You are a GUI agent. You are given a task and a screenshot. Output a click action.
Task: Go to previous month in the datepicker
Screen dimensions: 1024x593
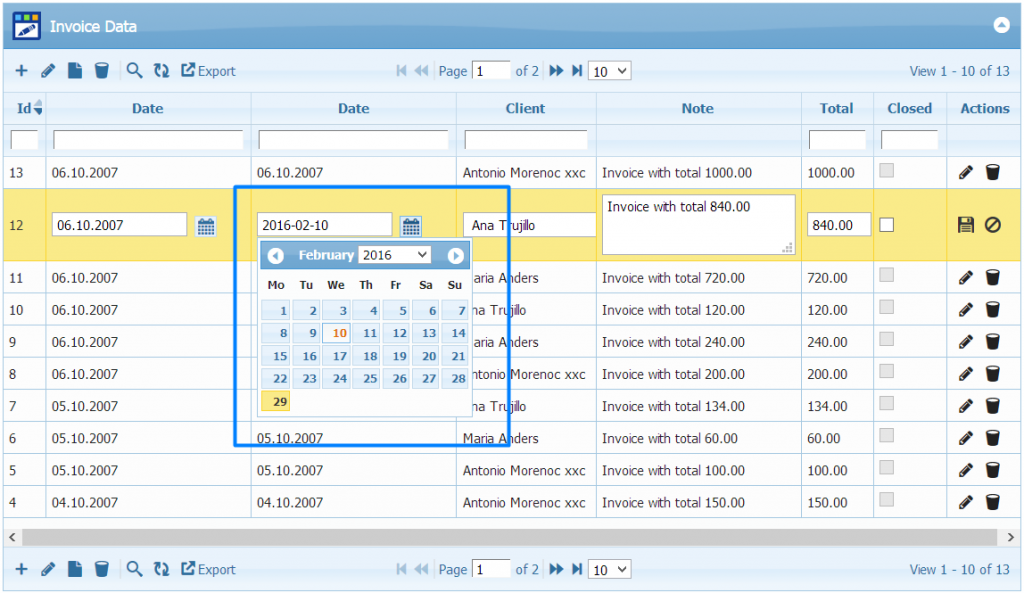276,256
